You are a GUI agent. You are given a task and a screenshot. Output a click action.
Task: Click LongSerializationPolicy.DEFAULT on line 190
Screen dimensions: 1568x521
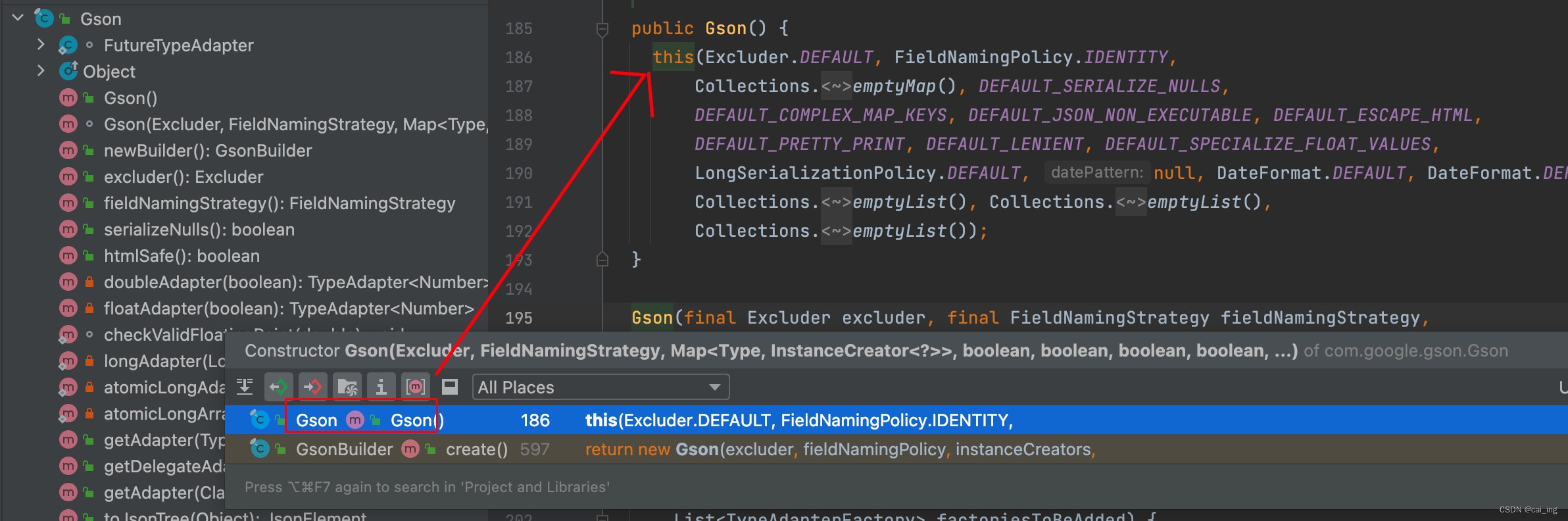coord(858,173)
